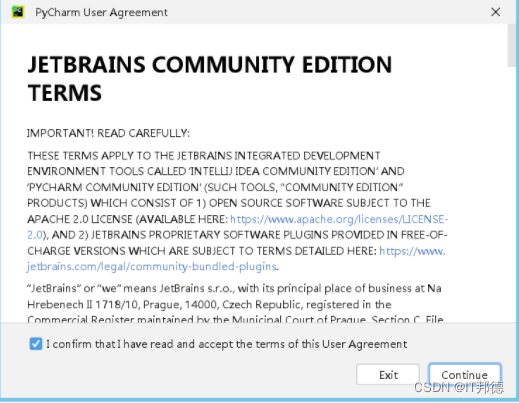Click the PyCharm User Agreement title text

click(x=101, y=12)
